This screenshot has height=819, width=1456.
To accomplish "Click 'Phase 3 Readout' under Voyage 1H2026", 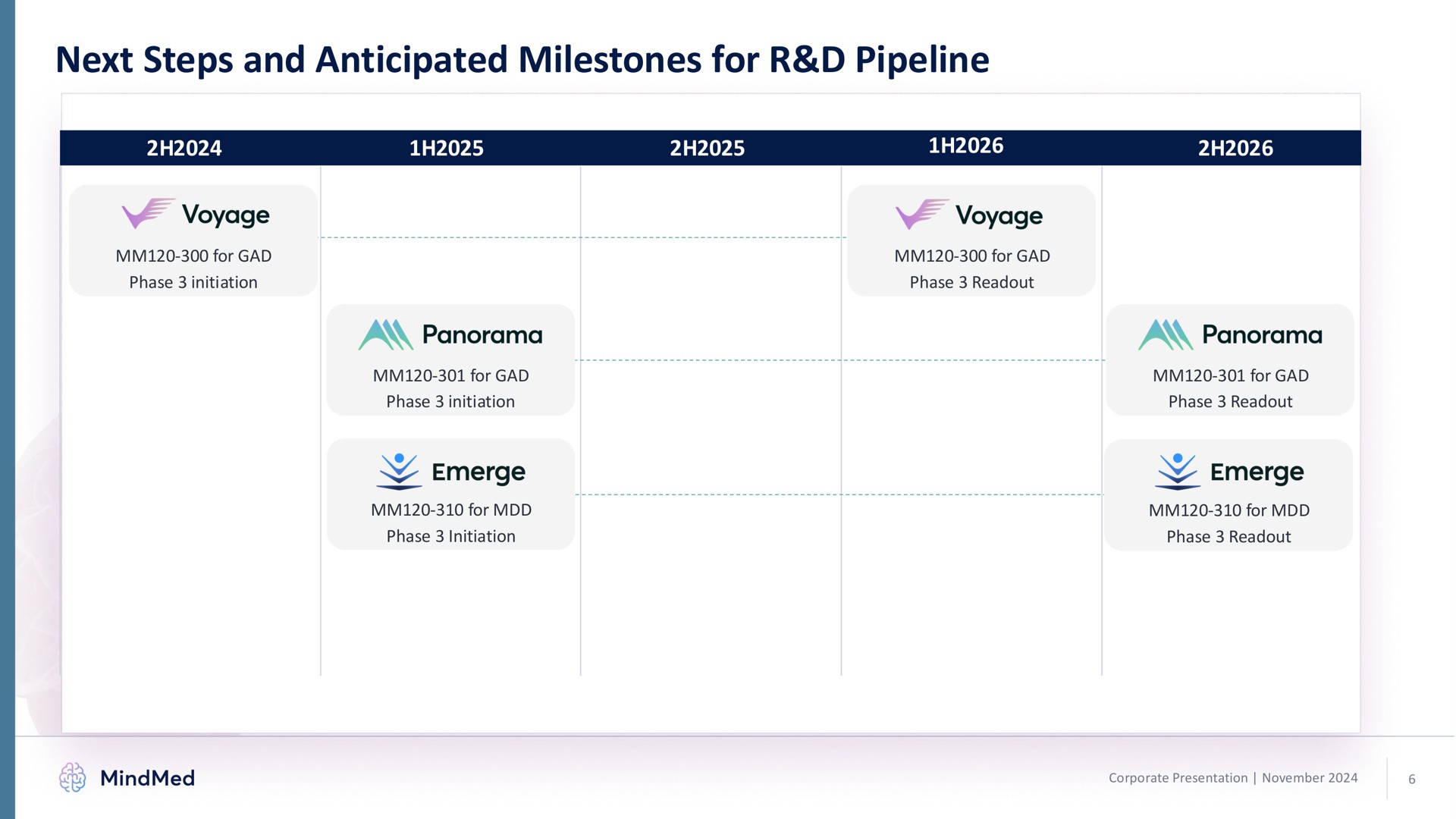I will coord(972,282).
